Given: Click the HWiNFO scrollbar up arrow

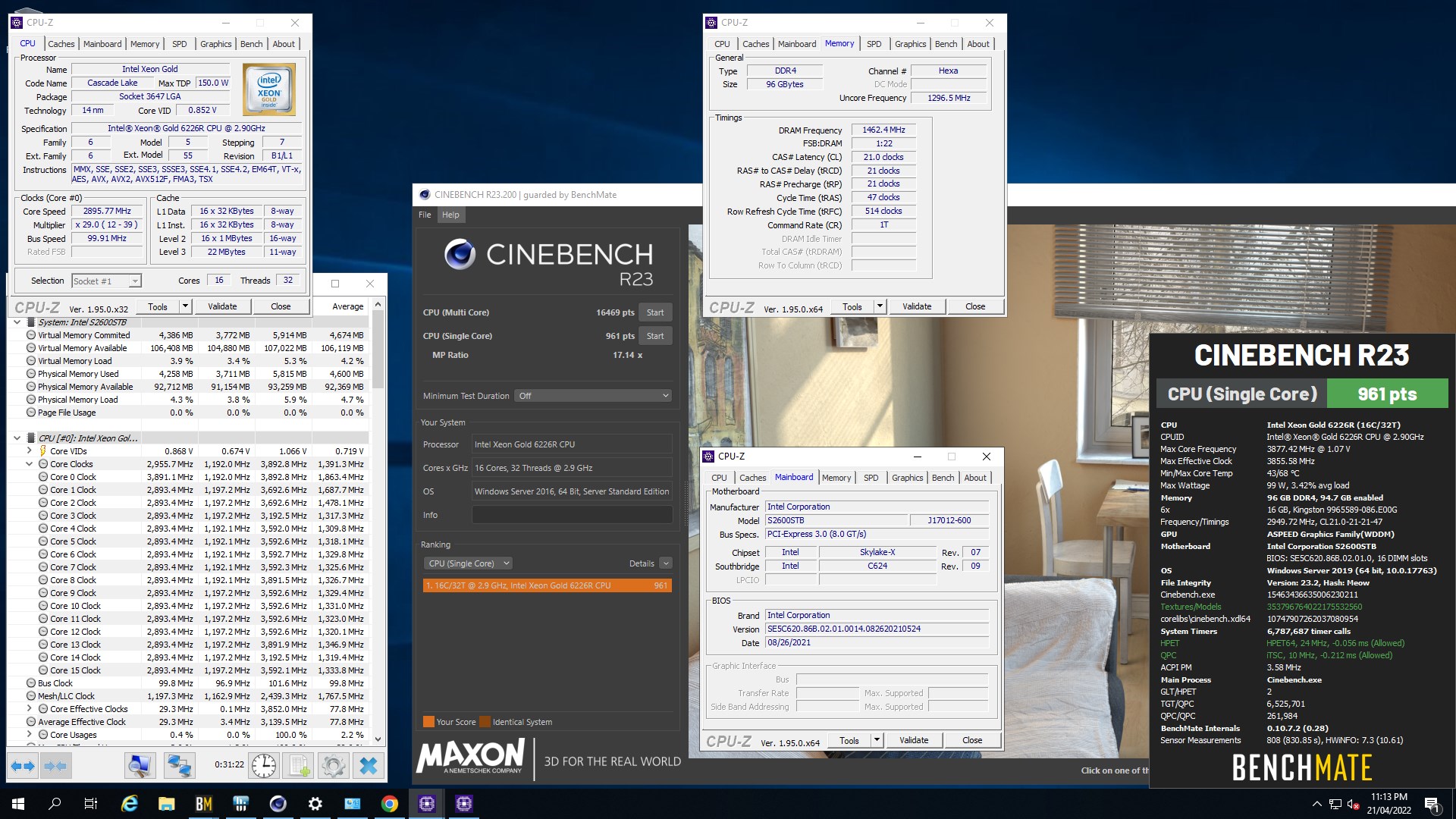Looking at the screenshot, I should click(378, 304).
